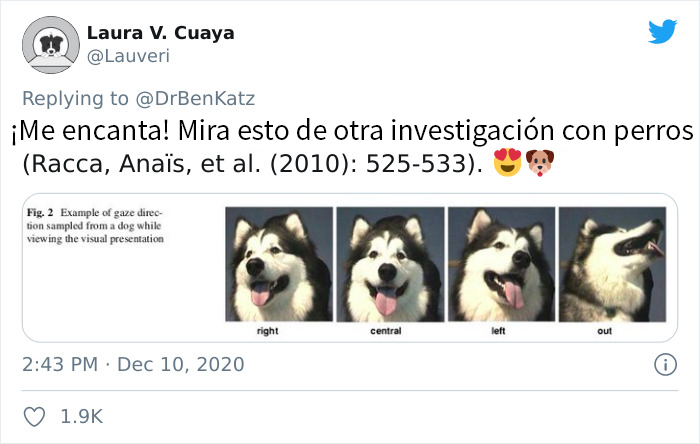
Task: Open the @DrBenKatz mention link
Action: click(x=195, y=98)
